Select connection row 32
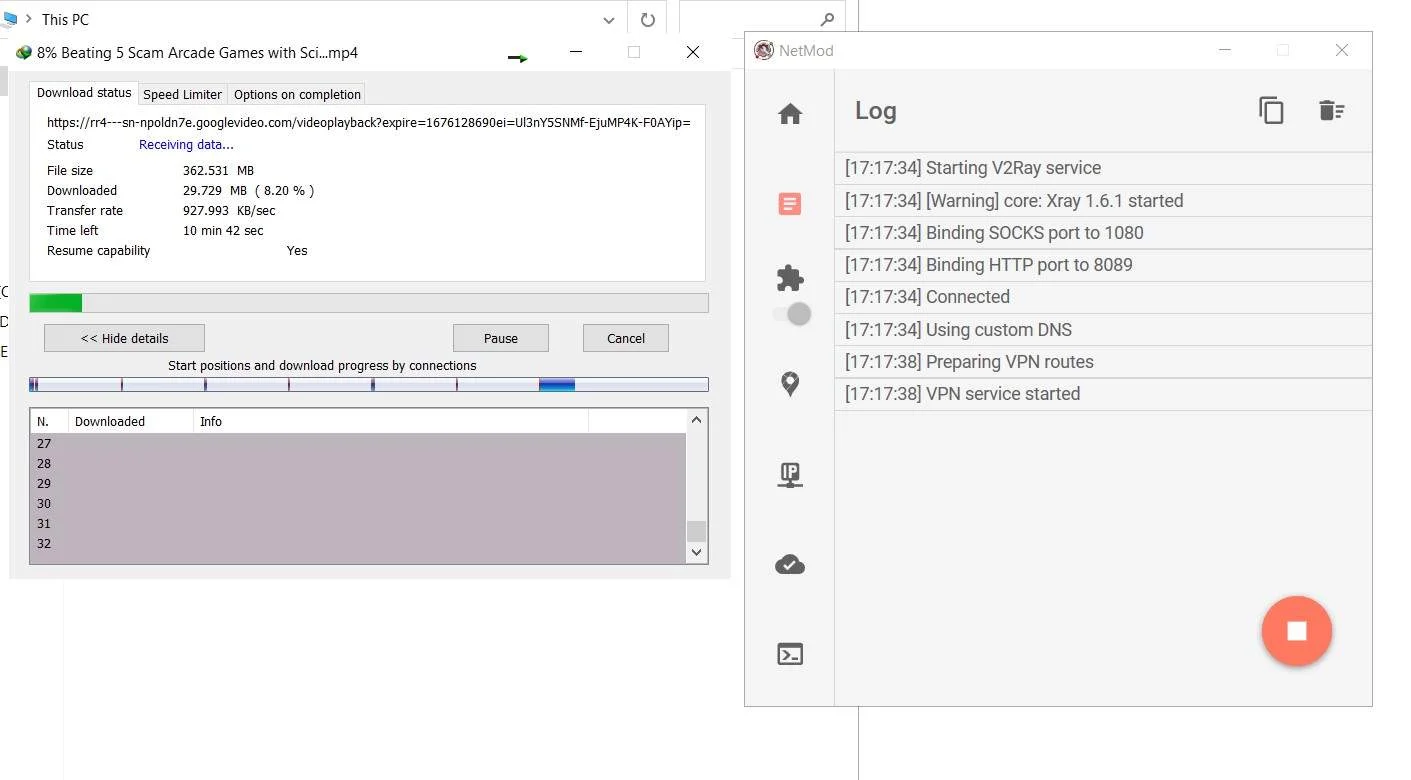 (358, 543)
